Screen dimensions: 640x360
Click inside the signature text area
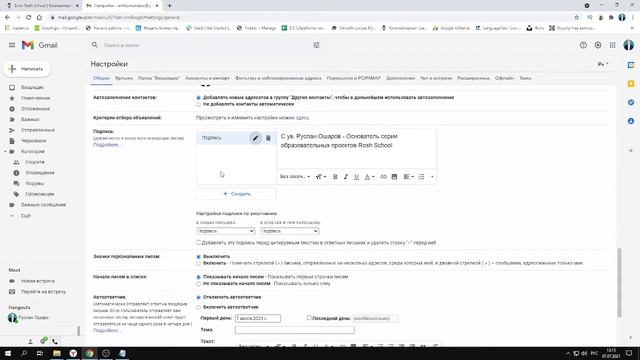tap(357, 150)
